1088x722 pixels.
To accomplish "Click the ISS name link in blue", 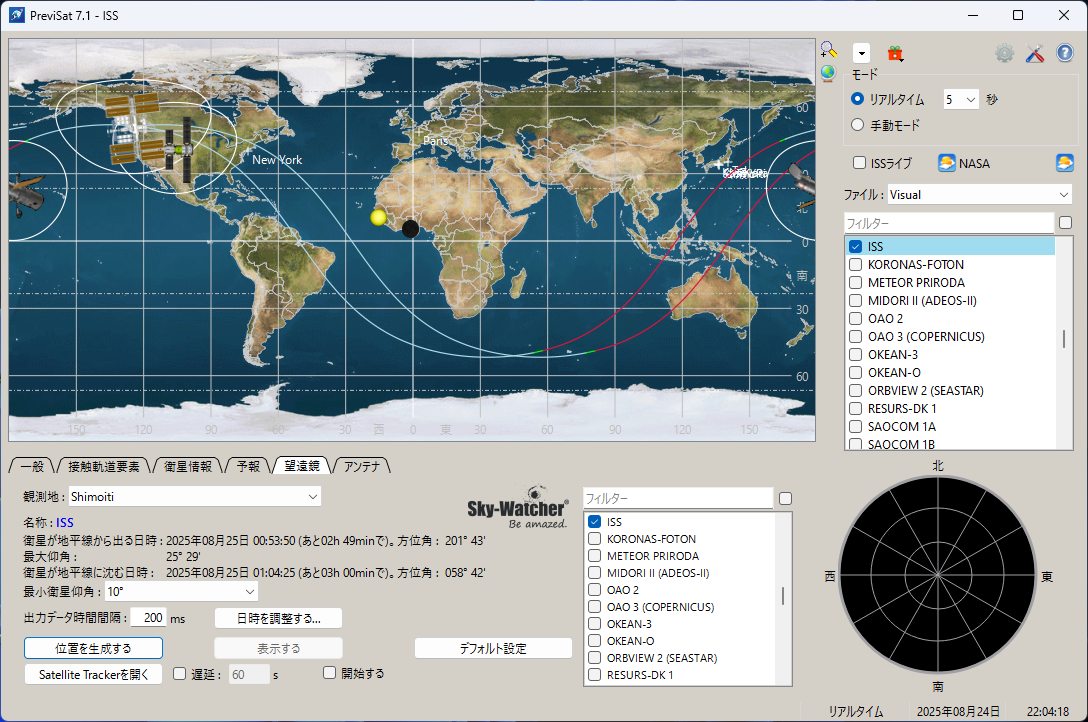I will [x=65, y=522].
